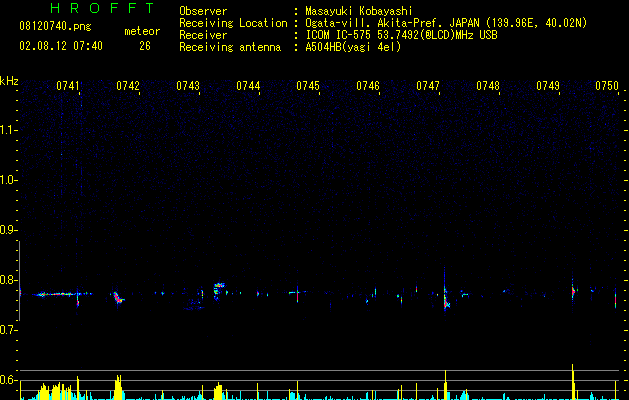
Task: Click the 0743 time marker
Action: [188, 86]
